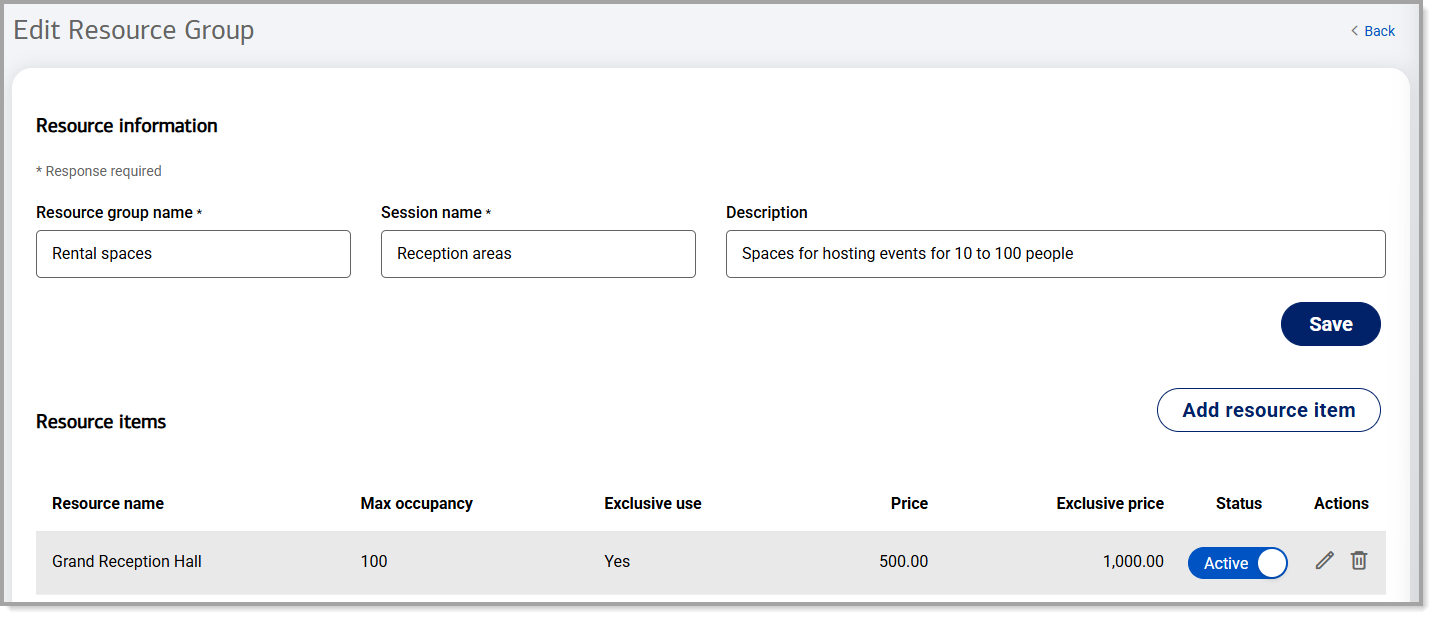Click the Save button

click(1331, 324)
